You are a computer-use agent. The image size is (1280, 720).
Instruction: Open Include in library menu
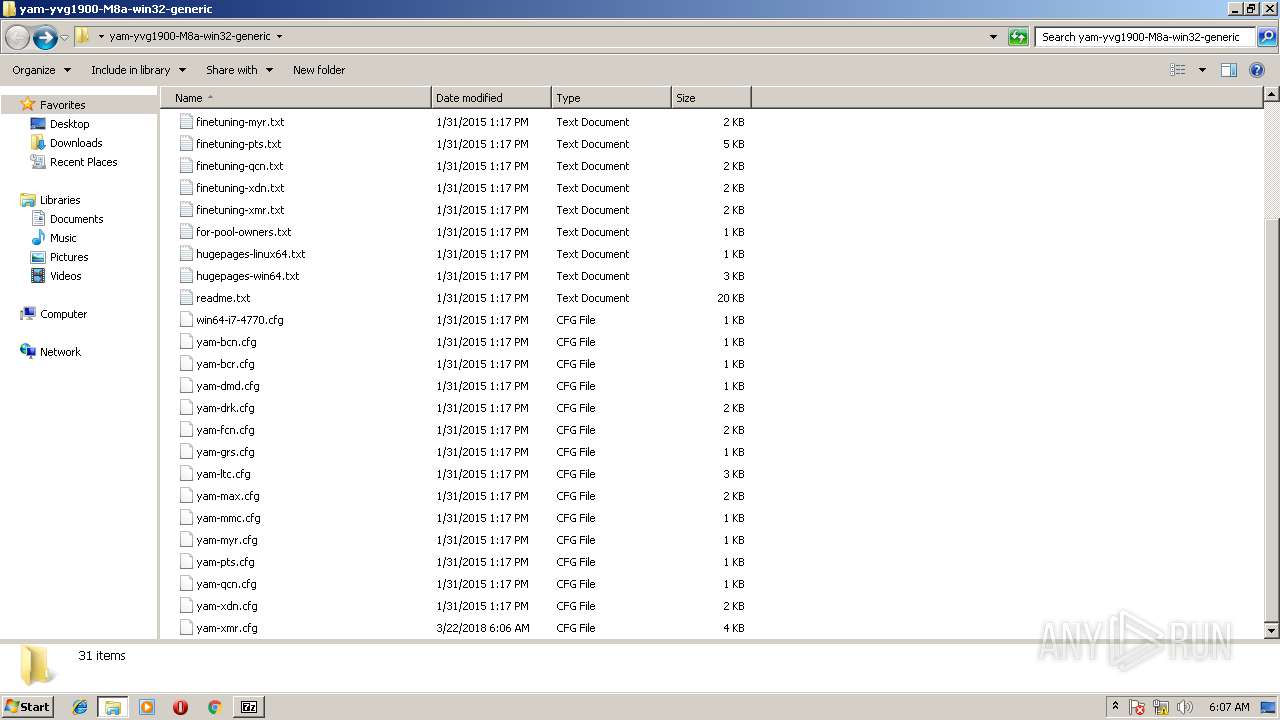pos(138,70)
